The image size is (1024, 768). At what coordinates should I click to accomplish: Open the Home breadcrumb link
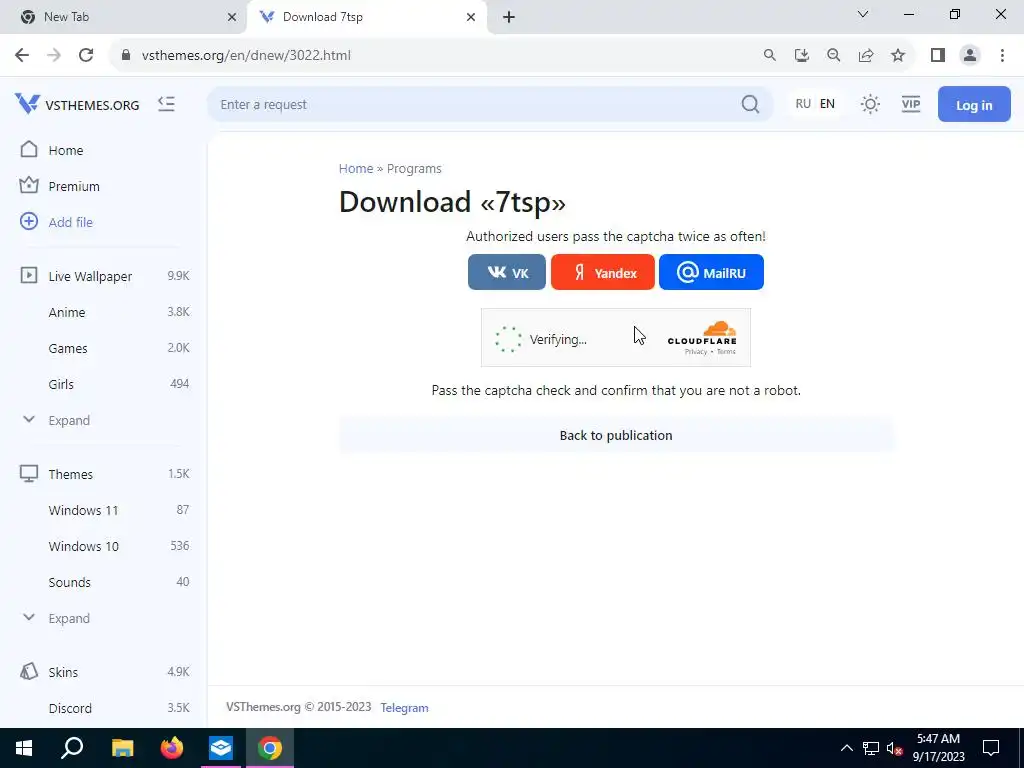pos(356,168)
